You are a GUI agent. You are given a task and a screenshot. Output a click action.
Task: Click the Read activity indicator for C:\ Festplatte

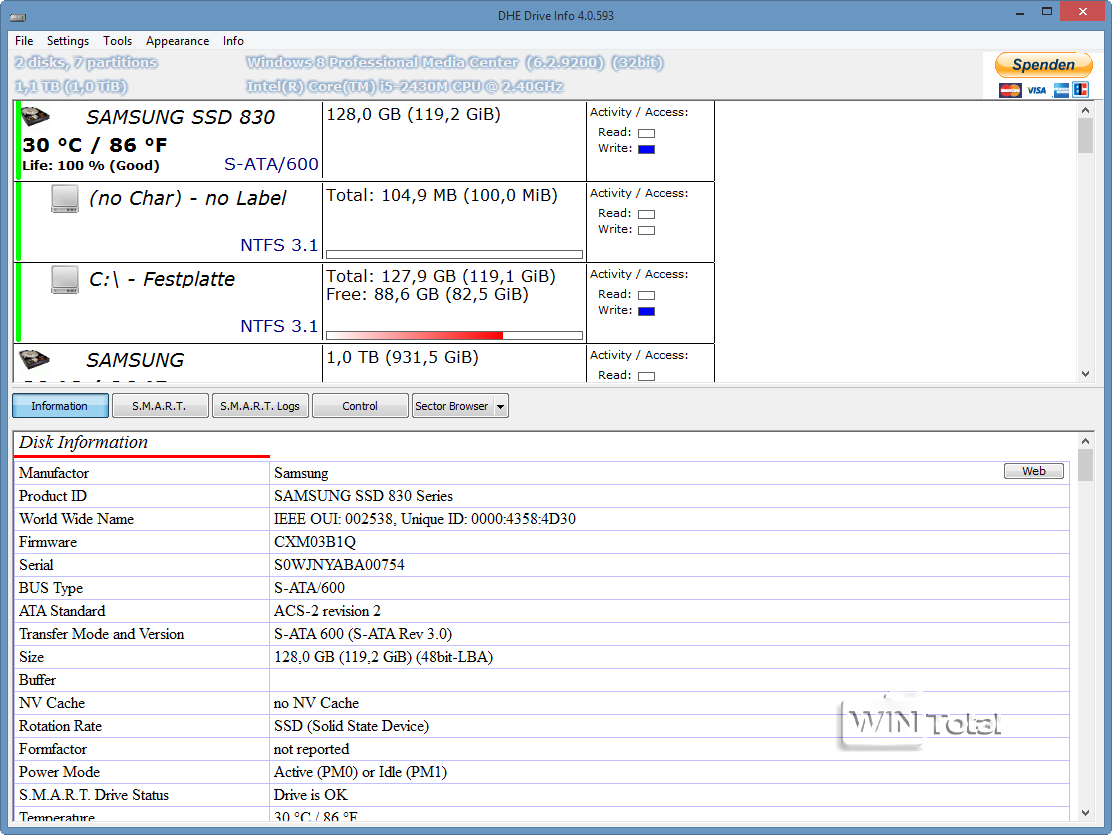click(x=646, y=295)
